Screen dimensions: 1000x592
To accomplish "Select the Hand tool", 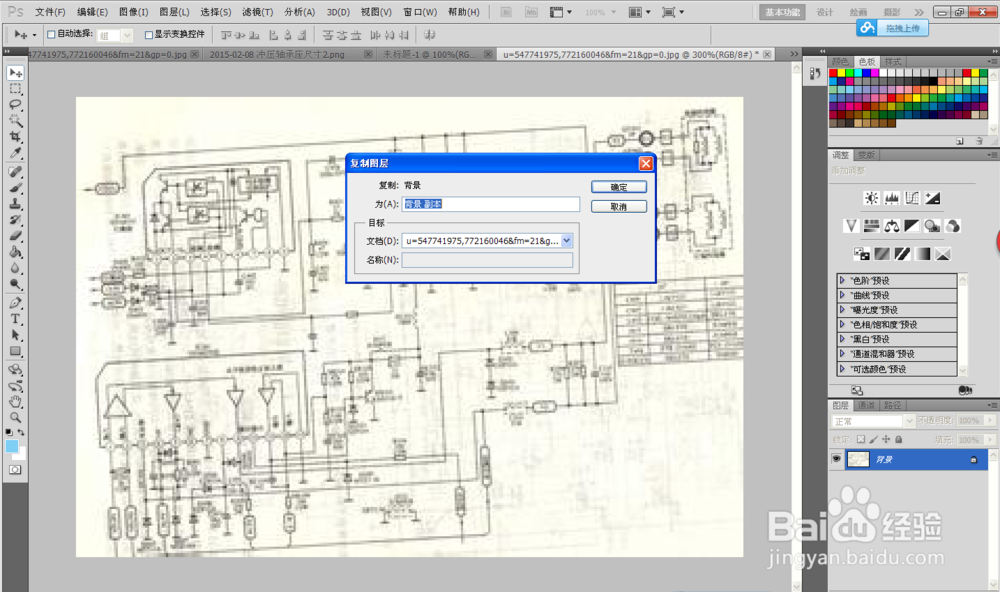I will [x=15, y=402].
